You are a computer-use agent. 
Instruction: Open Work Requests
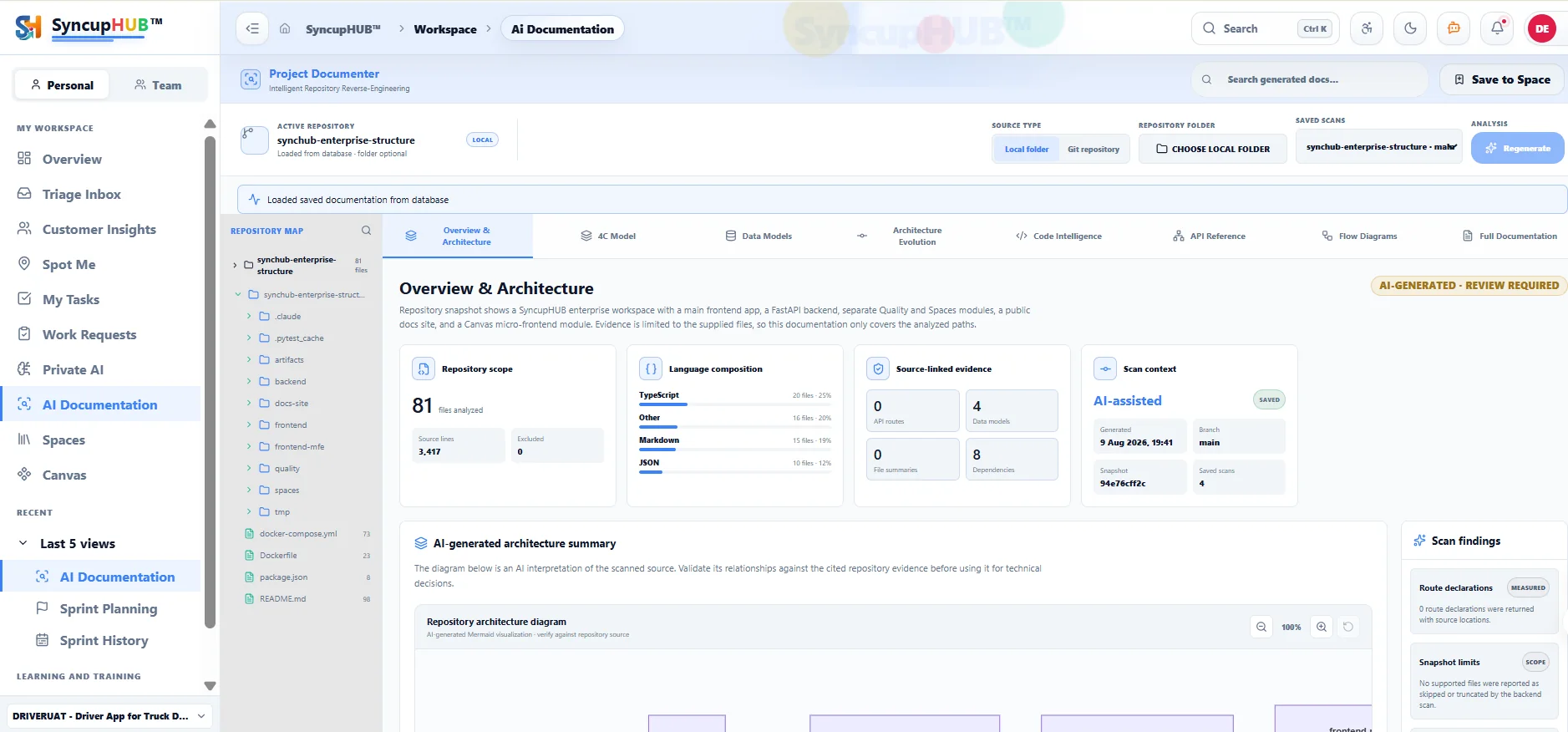(x=100, y=334)
